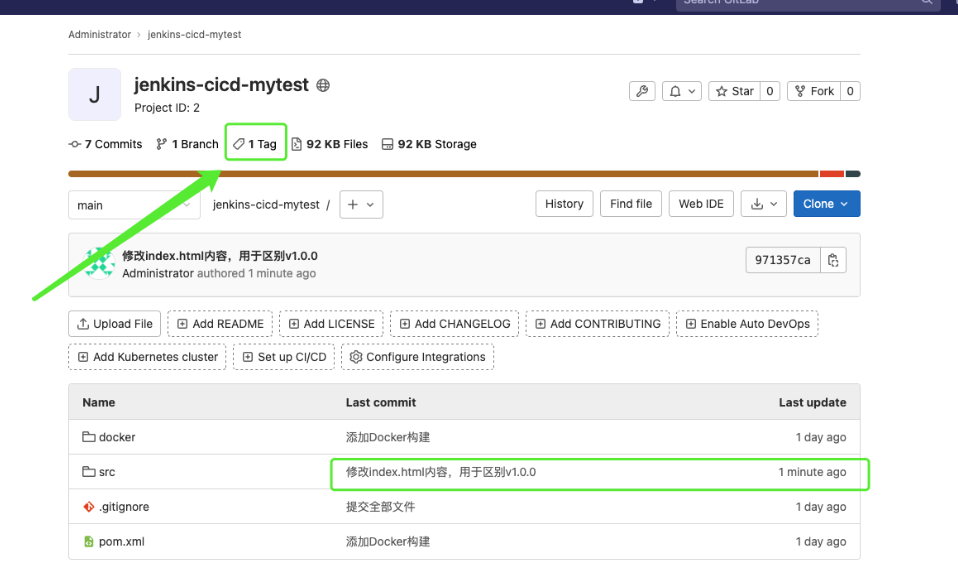Image resolution: width=958 pixels, height=573 pixels.
Task: Click the src folder icon
Action: [x=89, y=472]
